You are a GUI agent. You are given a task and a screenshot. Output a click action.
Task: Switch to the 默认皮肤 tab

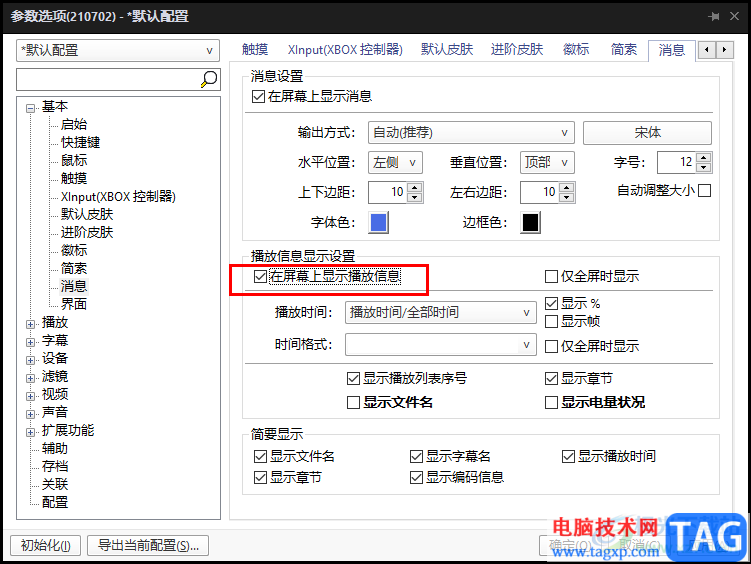point(447,49)
